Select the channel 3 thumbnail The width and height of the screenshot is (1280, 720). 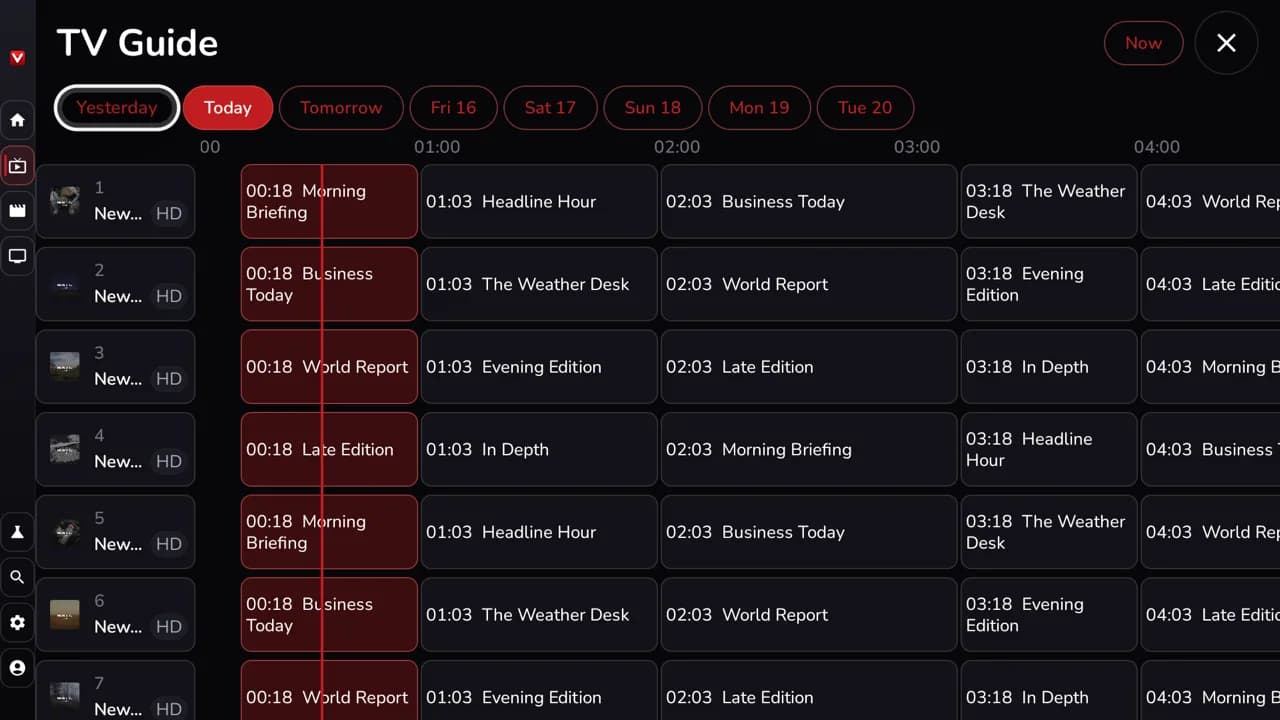pos(65,366)
